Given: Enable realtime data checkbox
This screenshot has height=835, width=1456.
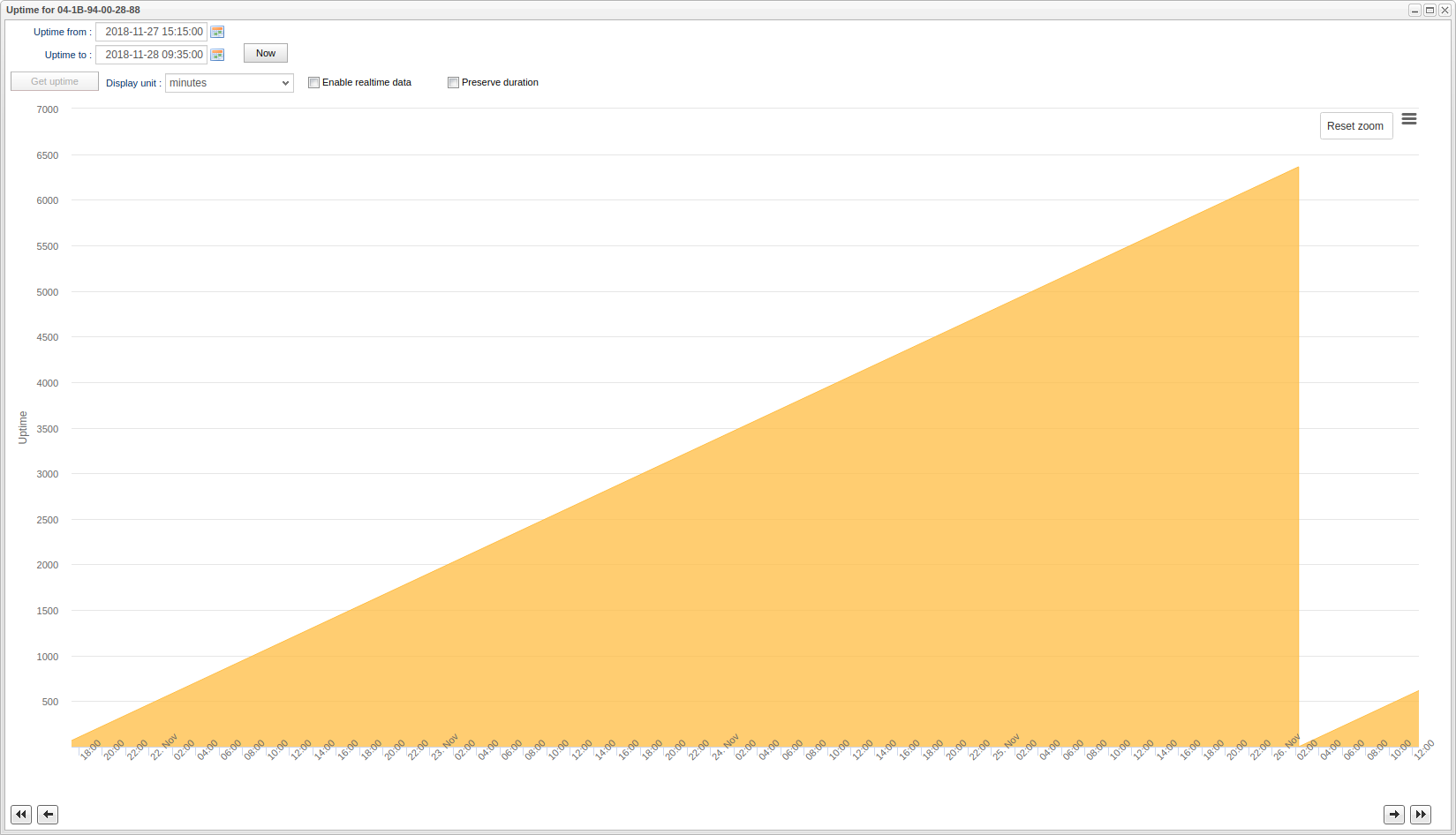Looking at the screenshot, I should 313,83.
